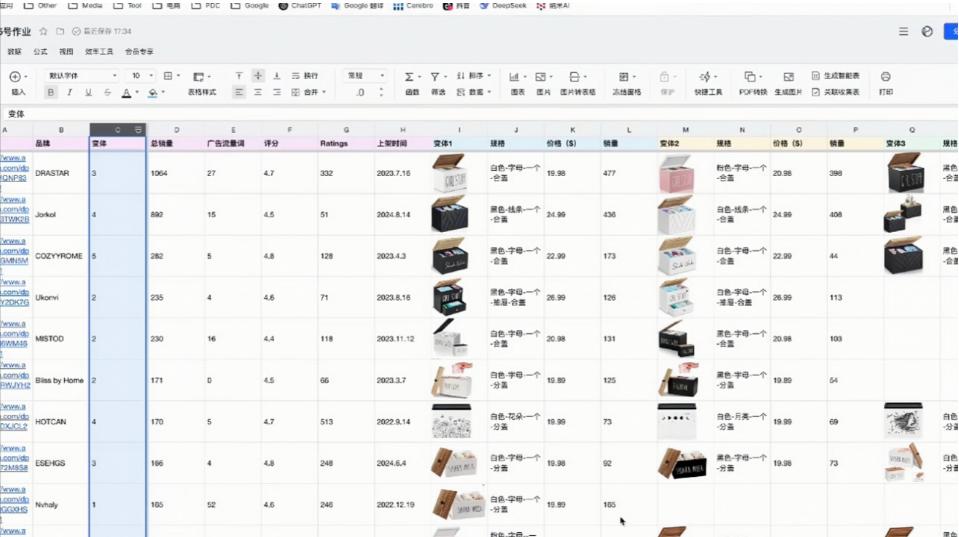This screenshot has height=537, width=959.
Task: Open the font size 10 dropdown
Action: (x=142, y=76)
